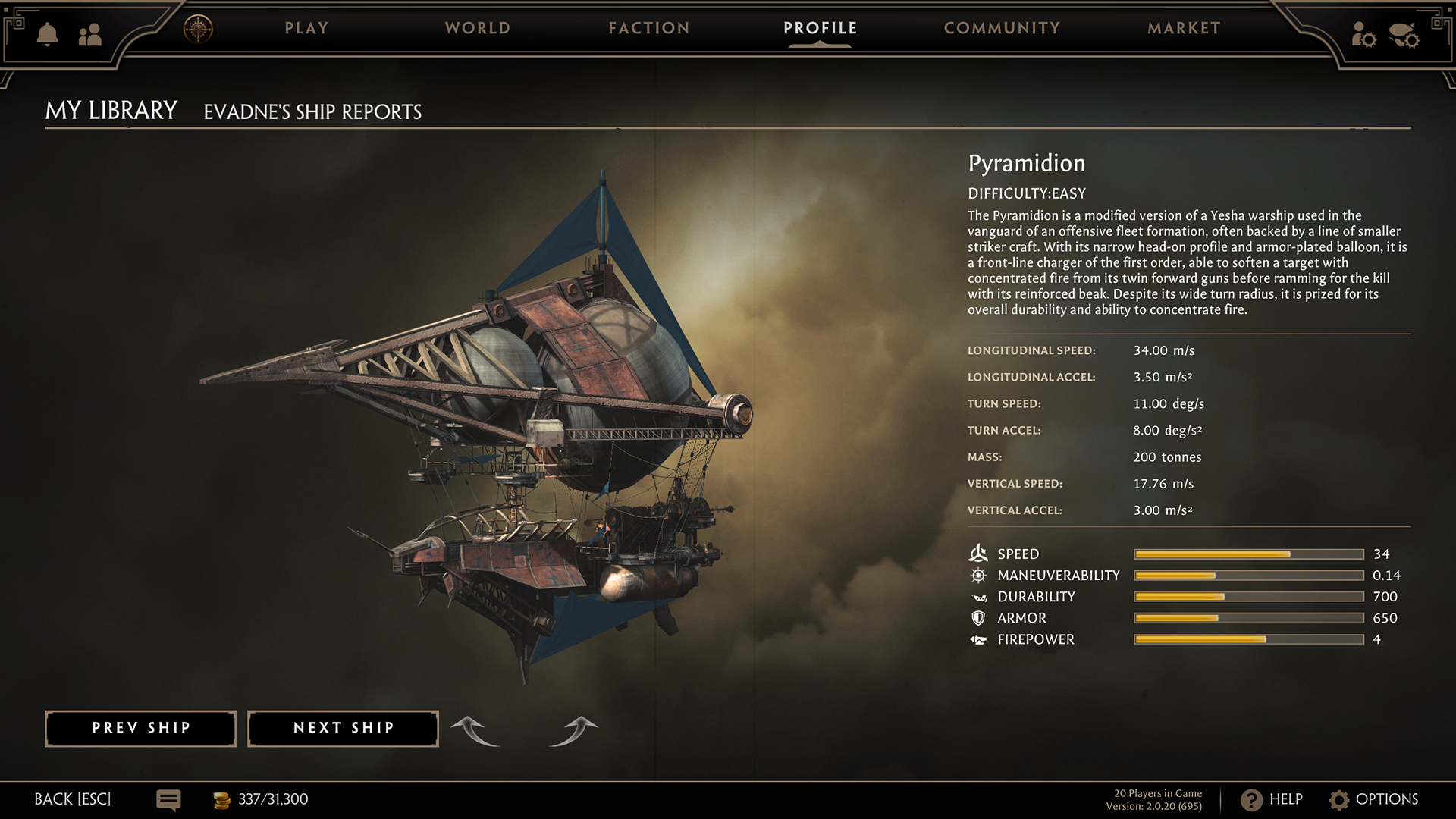Click the compass emblem icon
1456x819 pixels.
point(198,29)
